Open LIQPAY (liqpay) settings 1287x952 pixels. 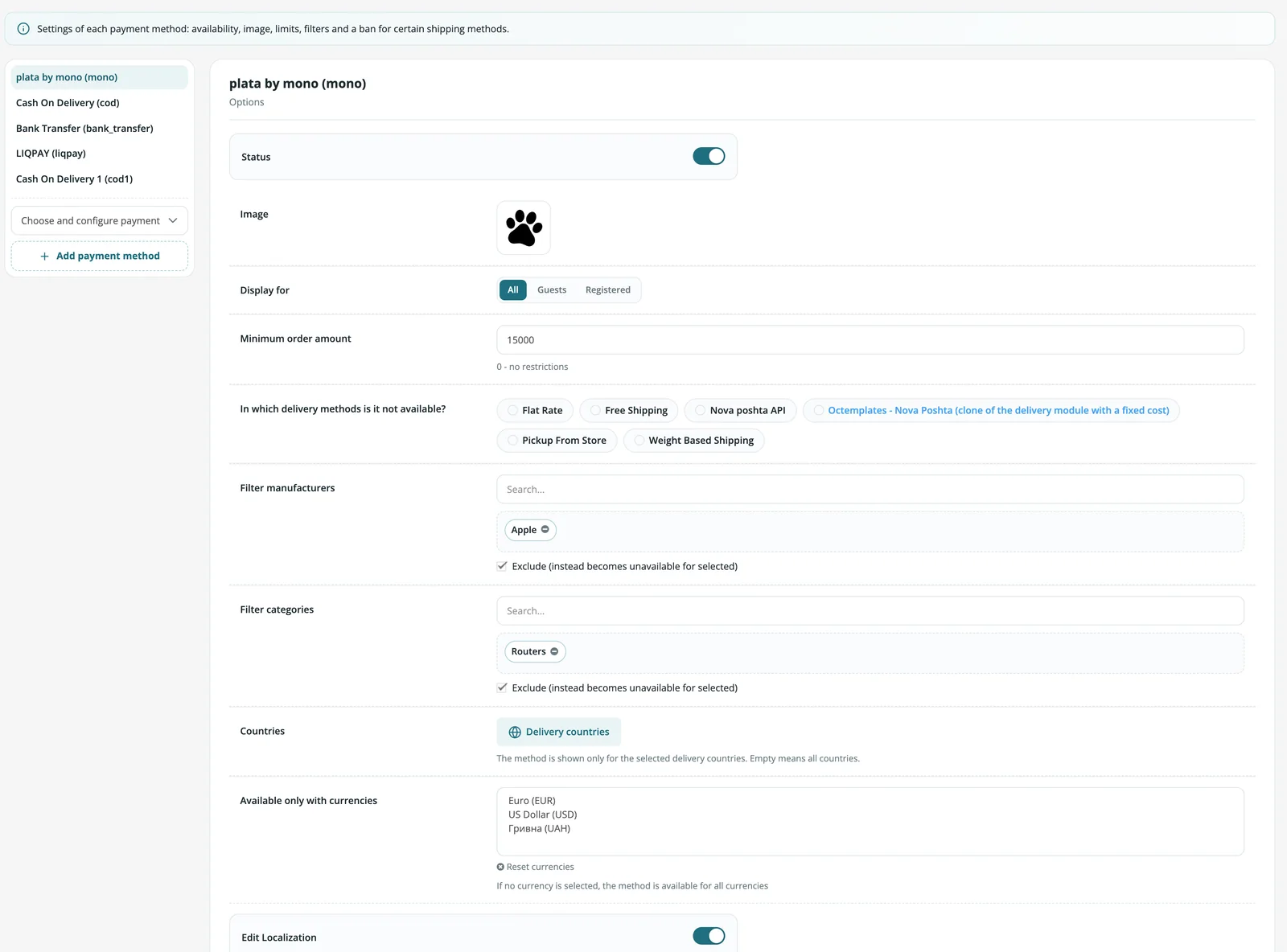[100, 154]
